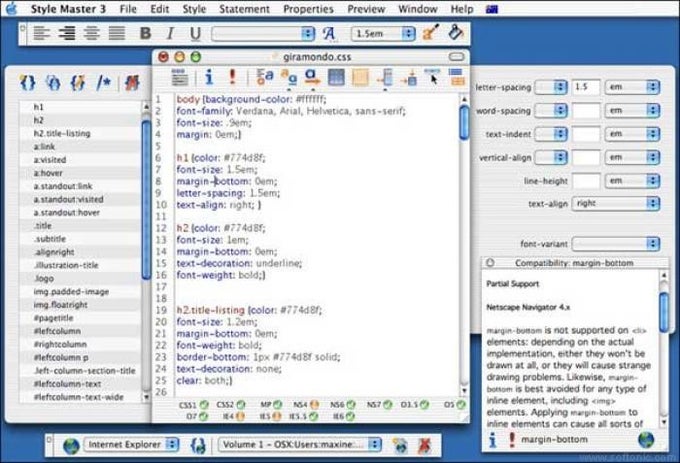Open the 1.5em font size dropdown
The height and width of the screenshot is (463, 680).
click(383, 33)
